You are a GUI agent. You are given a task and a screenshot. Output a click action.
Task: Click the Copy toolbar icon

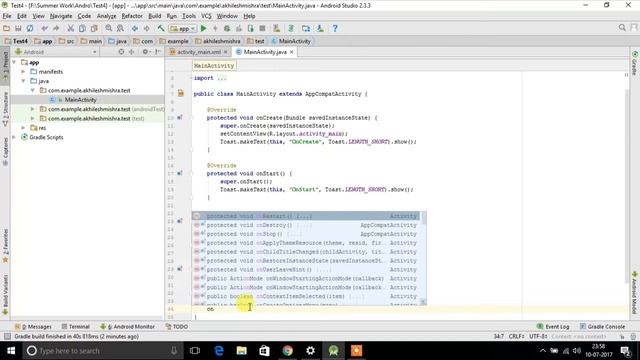82,28
